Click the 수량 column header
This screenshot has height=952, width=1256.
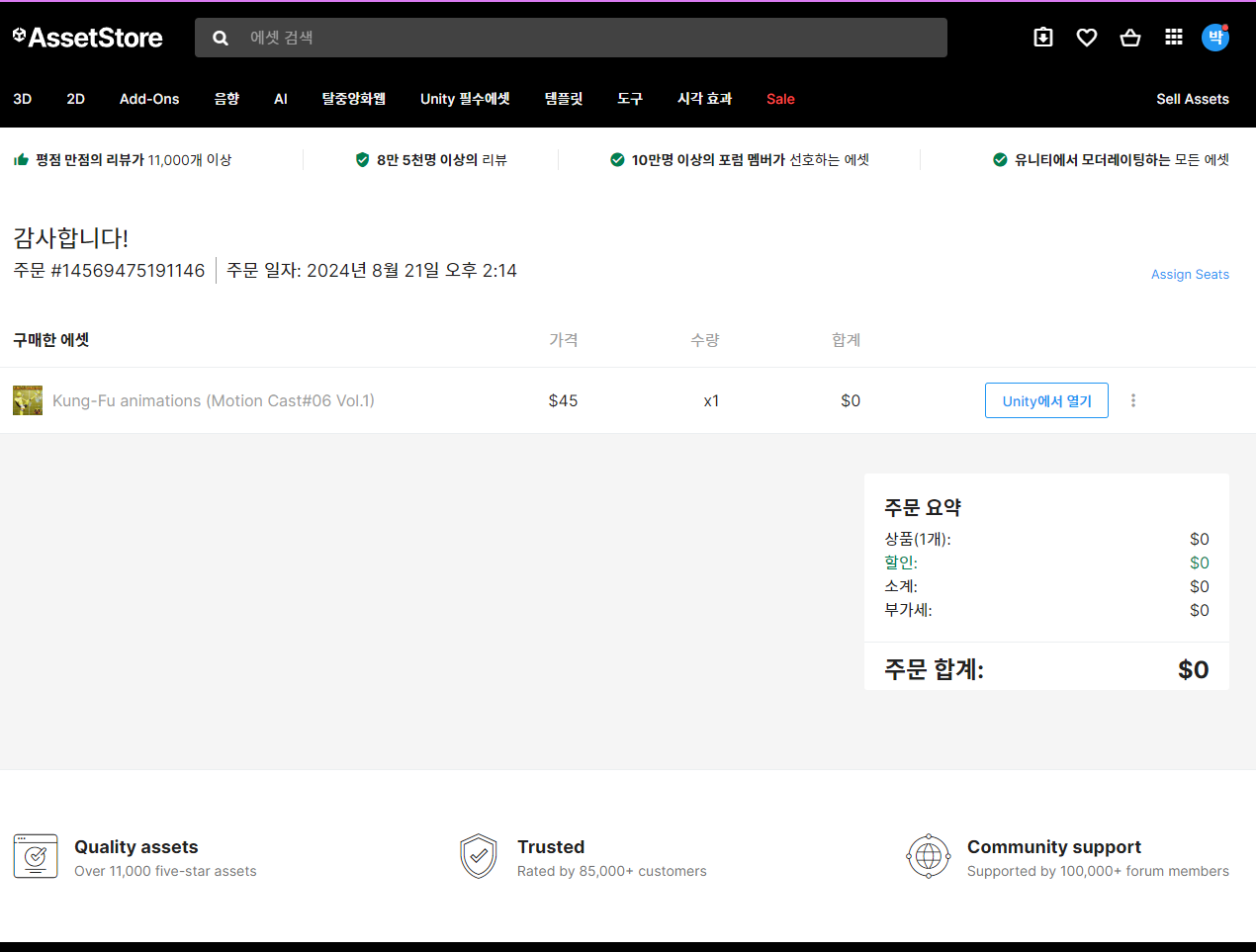click(x=705, y=340)
